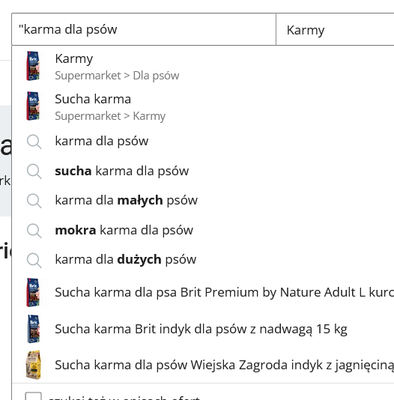Click the search input field
The width and height of the screenshot is (394, 400).
[144, 29]
